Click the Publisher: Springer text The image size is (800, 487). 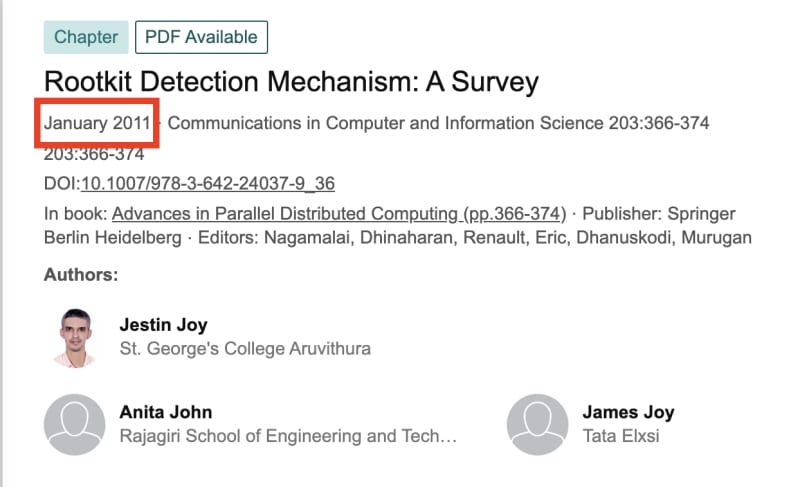659,214
